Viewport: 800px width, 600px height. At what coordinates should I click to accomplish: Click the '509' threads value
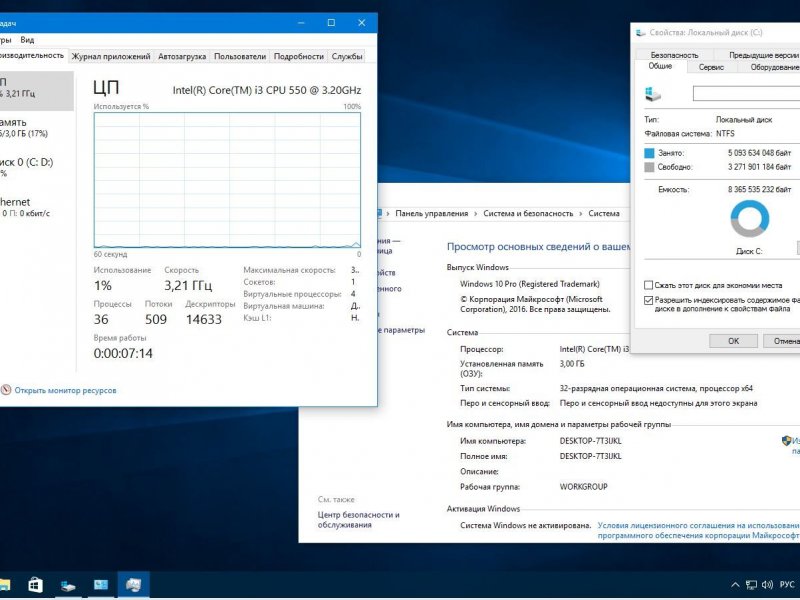point(156,319)
